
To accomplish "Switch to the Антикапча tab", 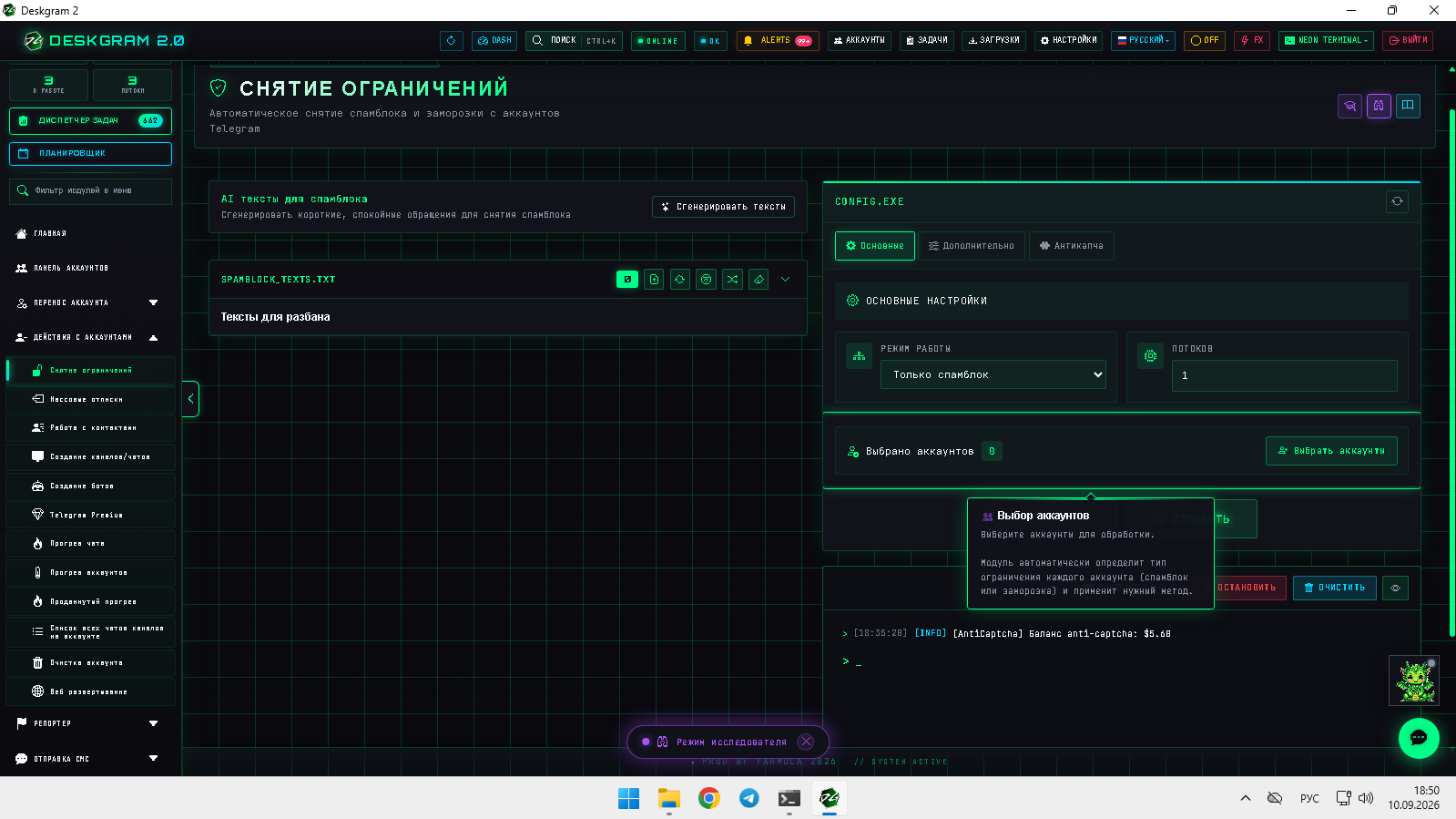I will [x=1072, y=246].
